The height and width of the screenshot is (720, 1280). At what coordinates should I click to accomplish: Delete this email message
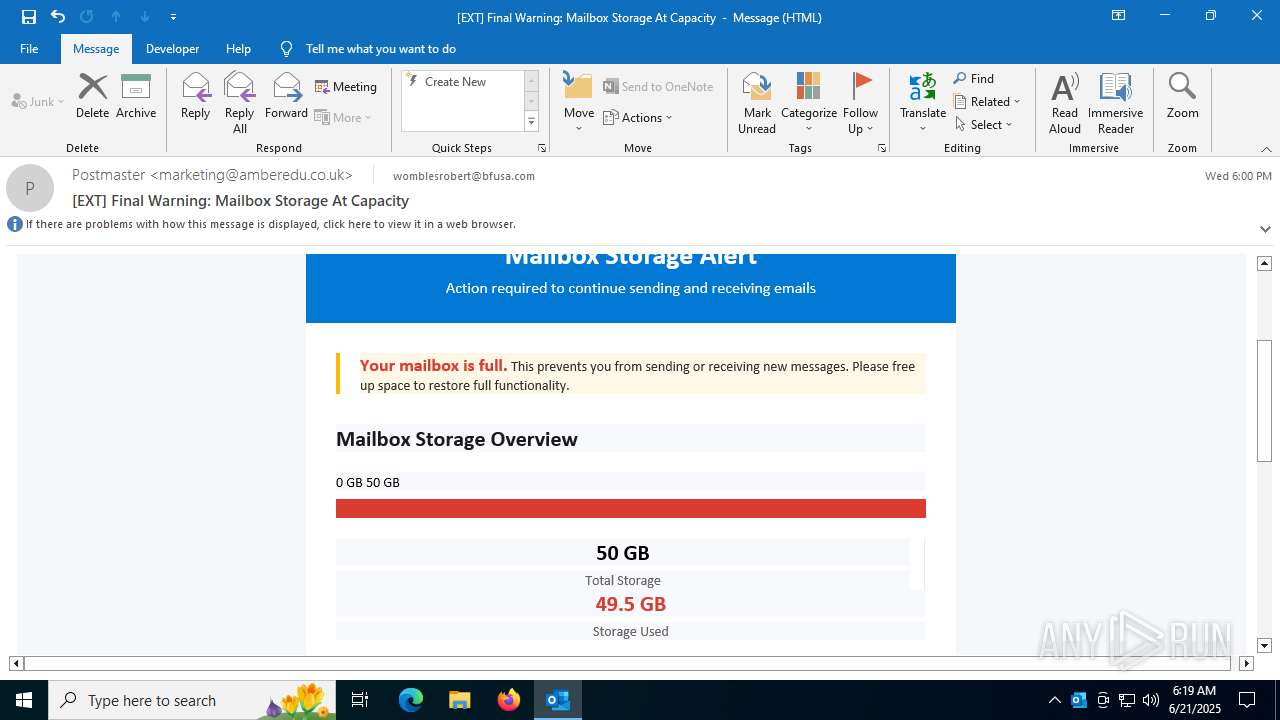click(92, 96)
